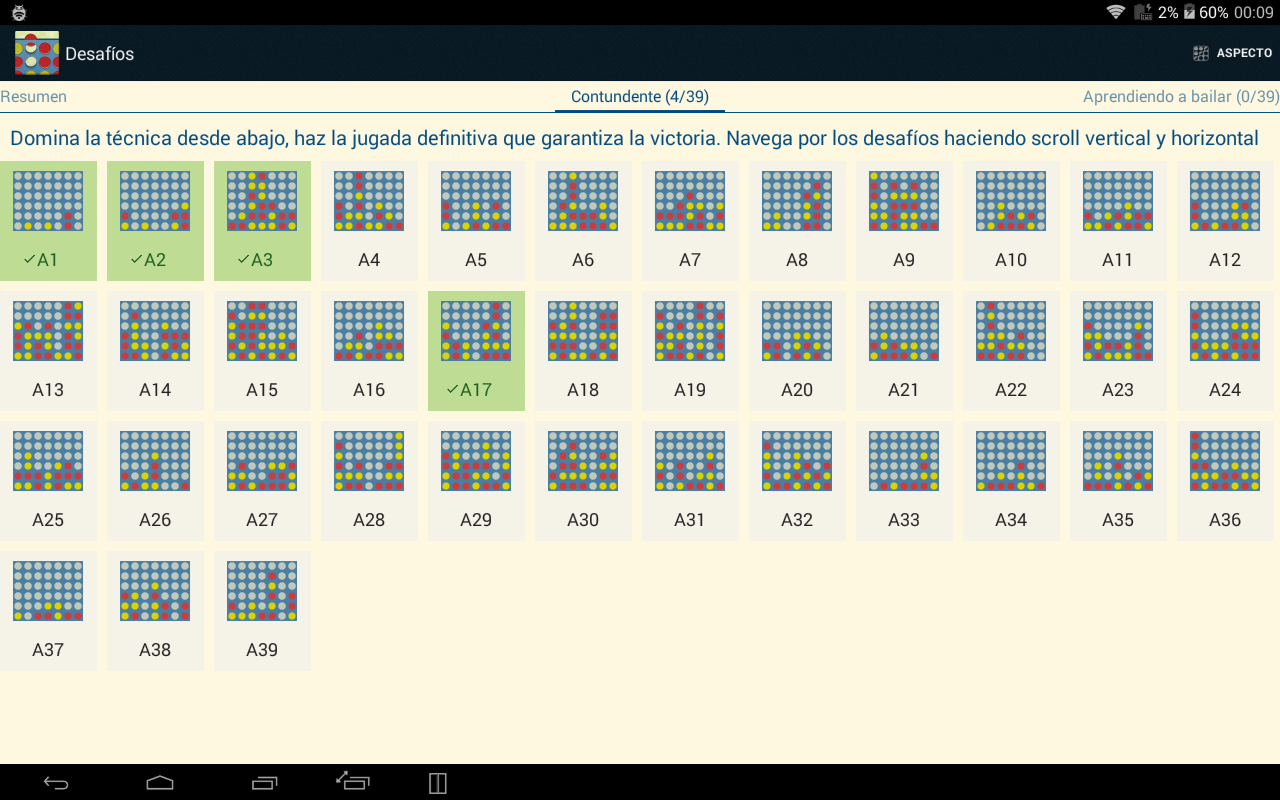1280x800 pixels.
Task: Open challenge A18 board
Action: 583,351
